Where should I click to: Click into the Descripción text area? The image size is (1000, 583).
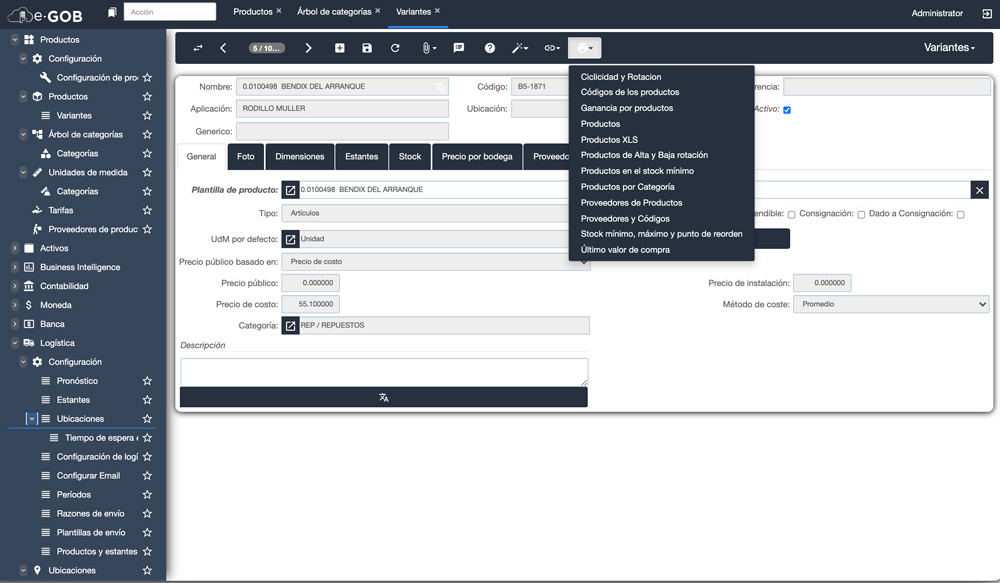click(383, 371)
